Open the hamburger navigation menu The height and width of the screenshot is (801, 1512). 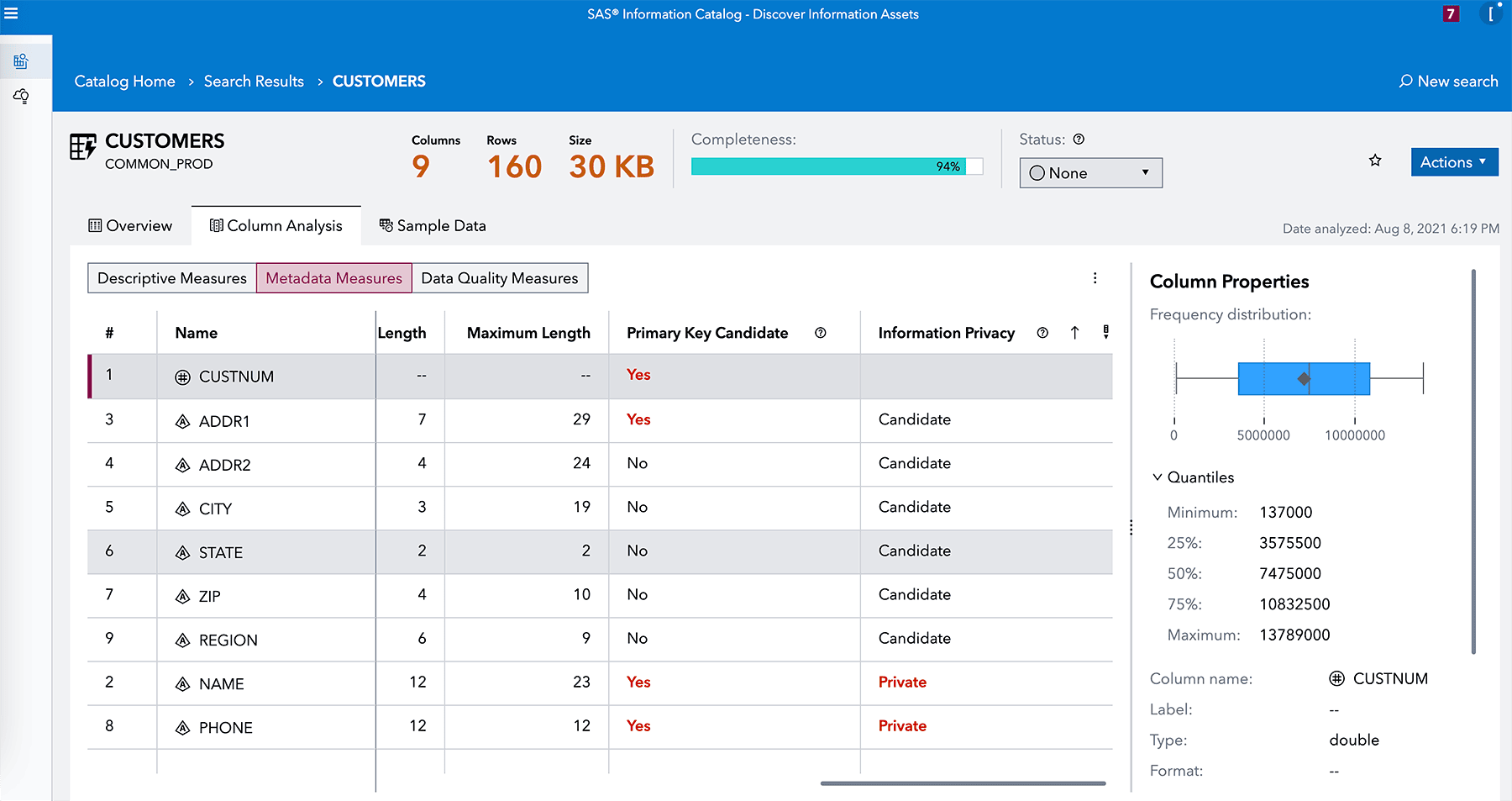point(11,13)
